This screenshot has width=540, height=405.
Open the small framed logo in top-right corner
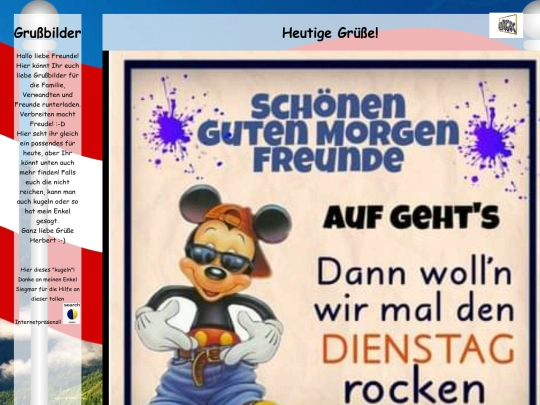506,26
